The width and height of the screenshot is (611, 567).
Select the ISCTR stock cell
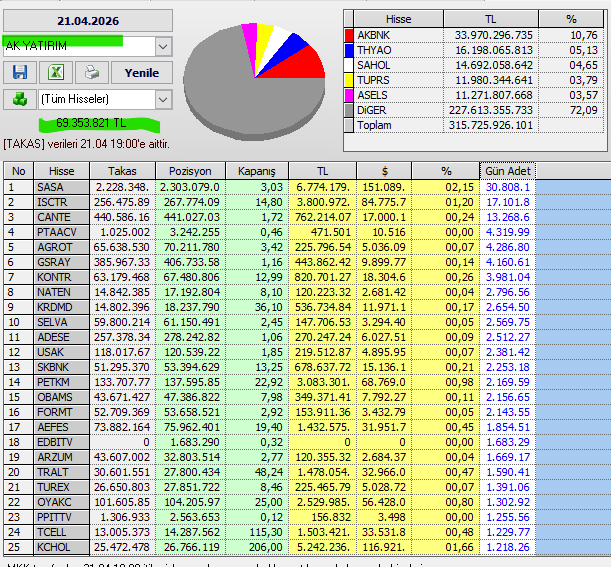62,202
